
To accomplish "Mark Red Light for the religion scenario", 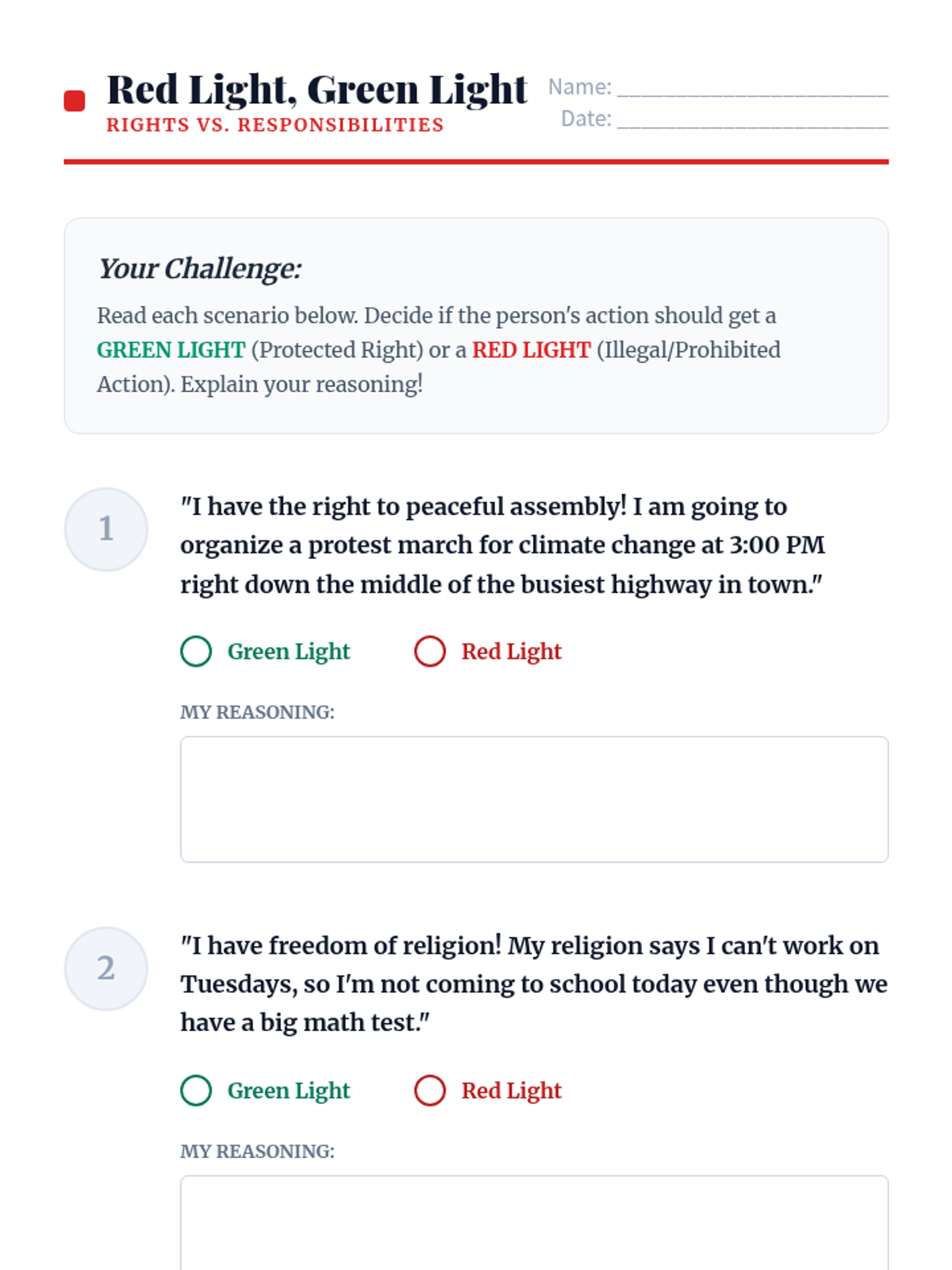I will pos(430,1091).
